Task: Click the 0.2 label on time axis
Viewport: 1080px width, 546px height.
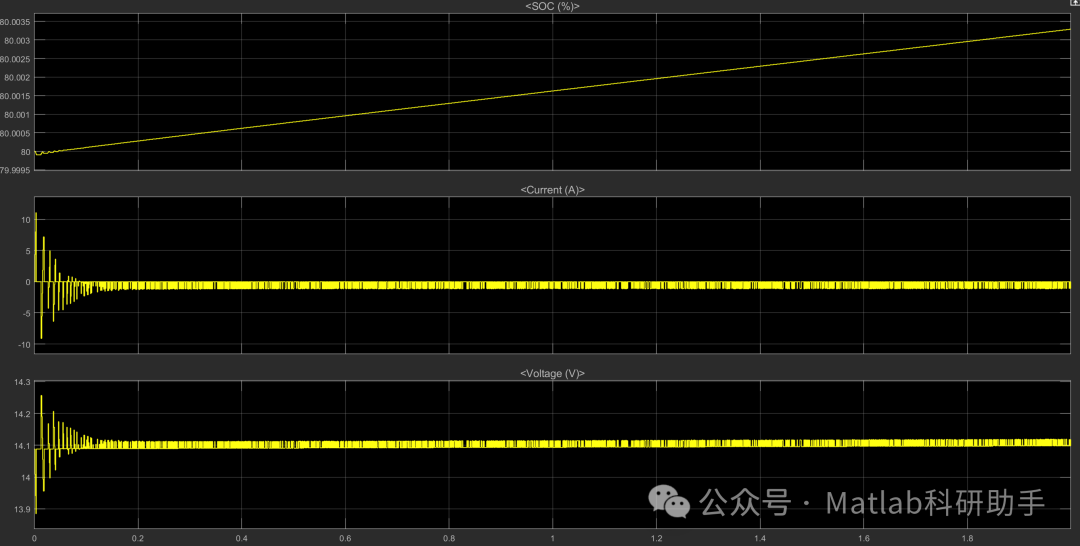Action: [138, 539]
